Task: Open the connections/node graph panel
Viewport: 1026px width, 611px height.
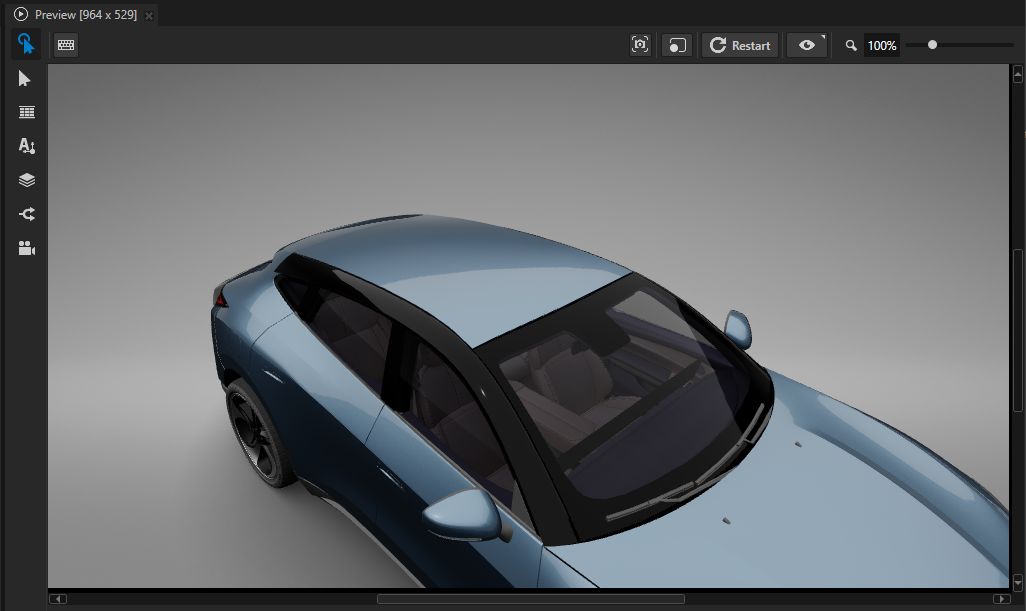Action: [26, 214]
